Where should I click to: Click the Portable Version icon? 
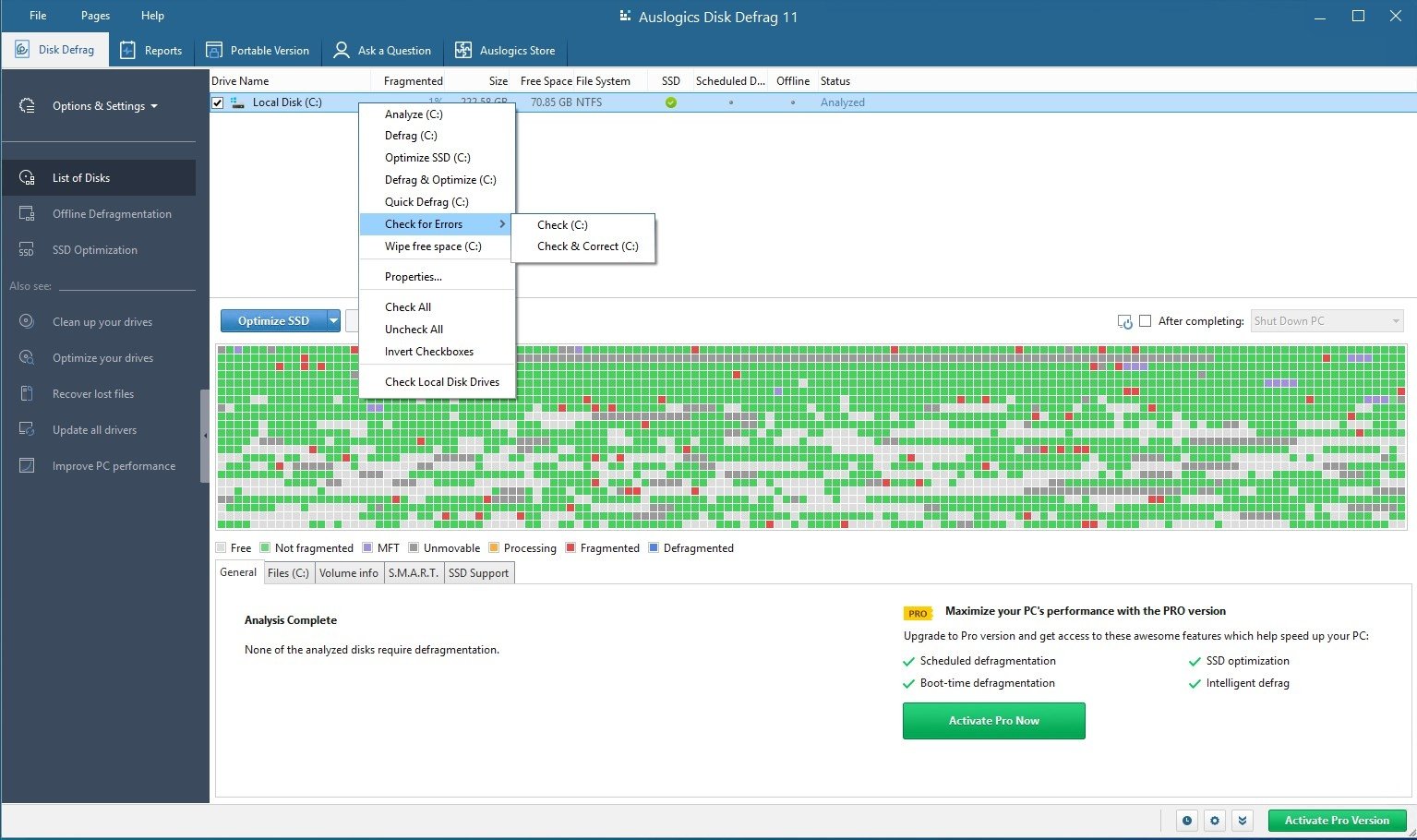[x=214, y=50]
